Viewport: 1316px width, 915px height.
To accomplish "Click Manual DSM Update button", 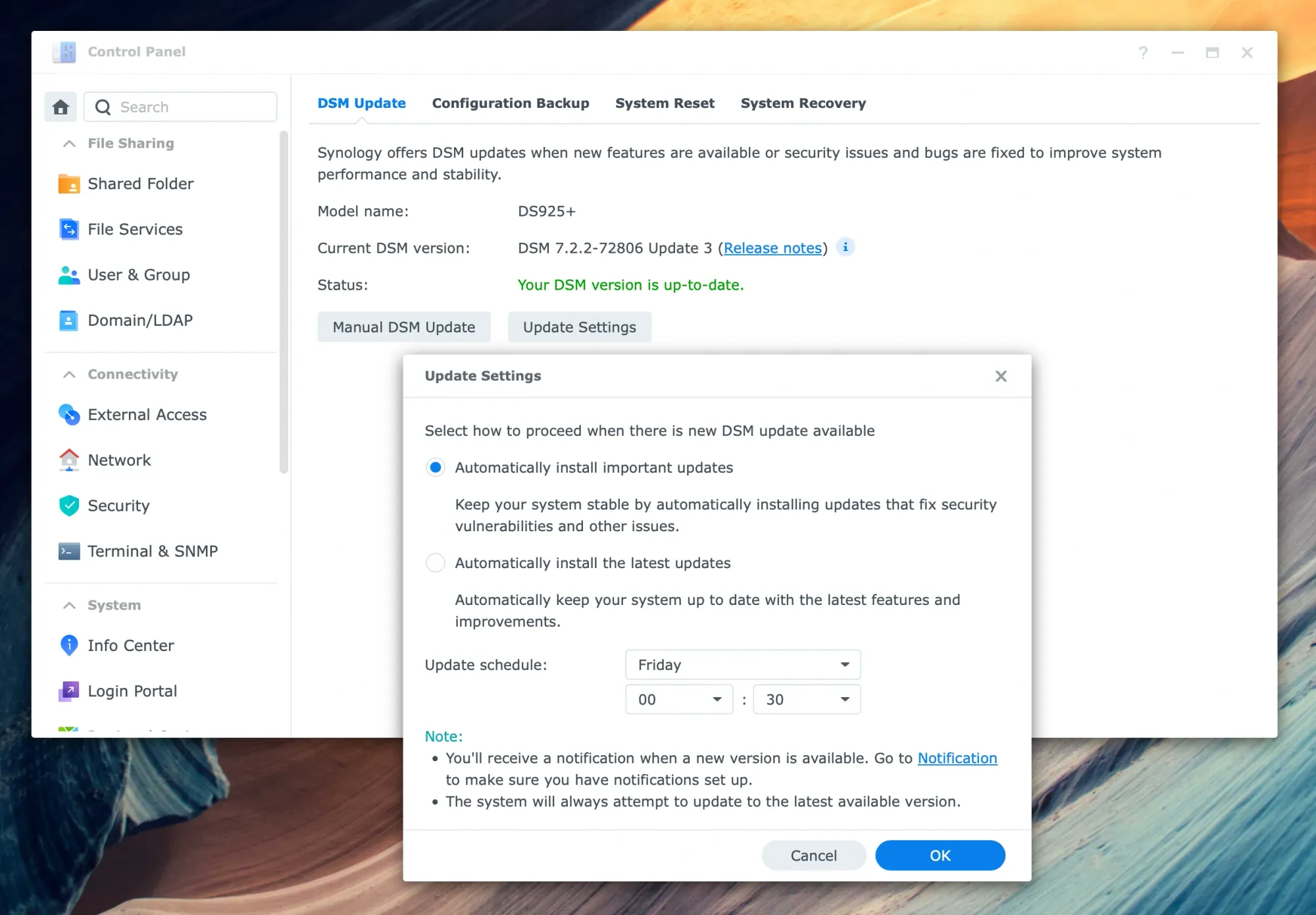I will point(404,327).
